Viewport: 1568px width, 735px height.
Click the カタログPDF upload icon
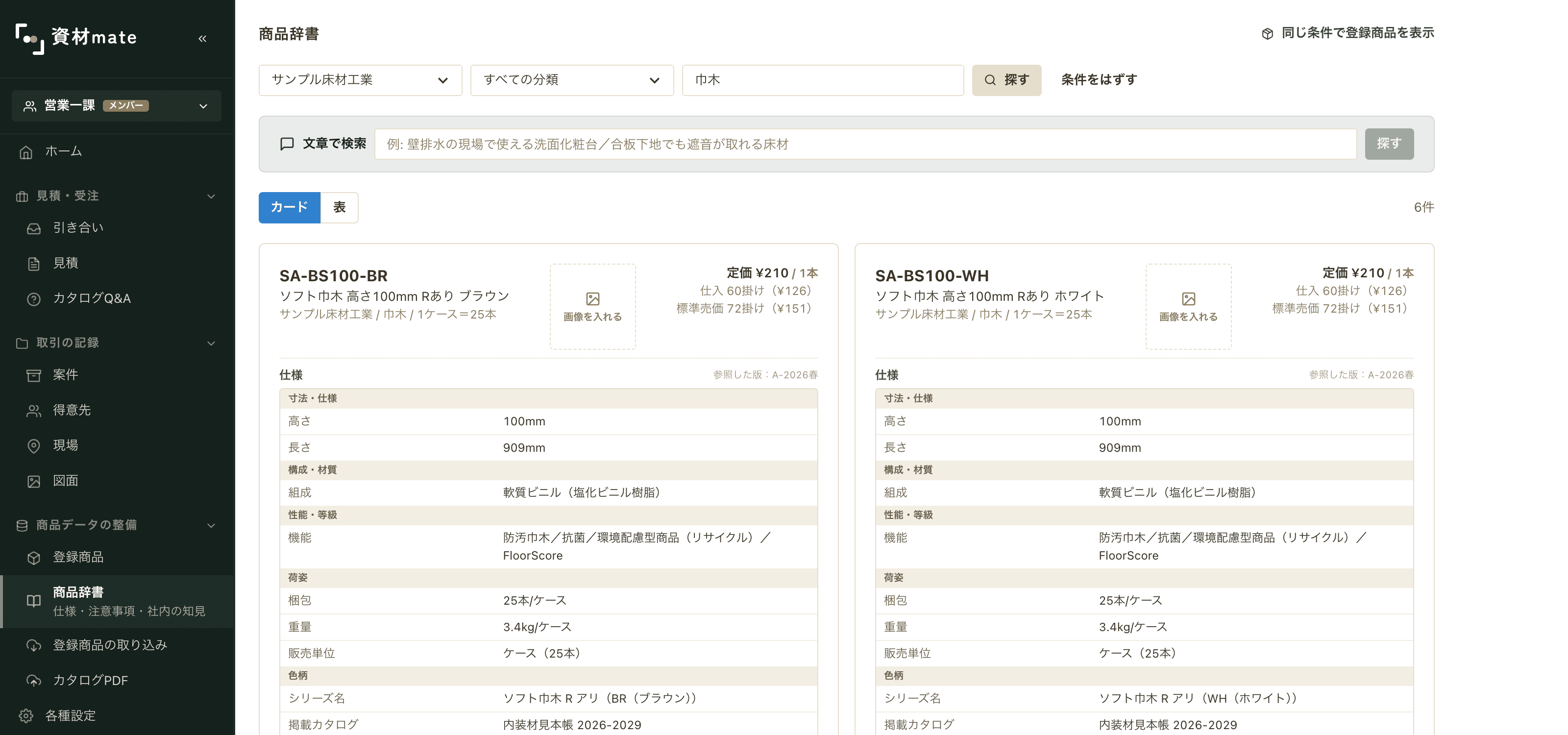coord(34,681)
